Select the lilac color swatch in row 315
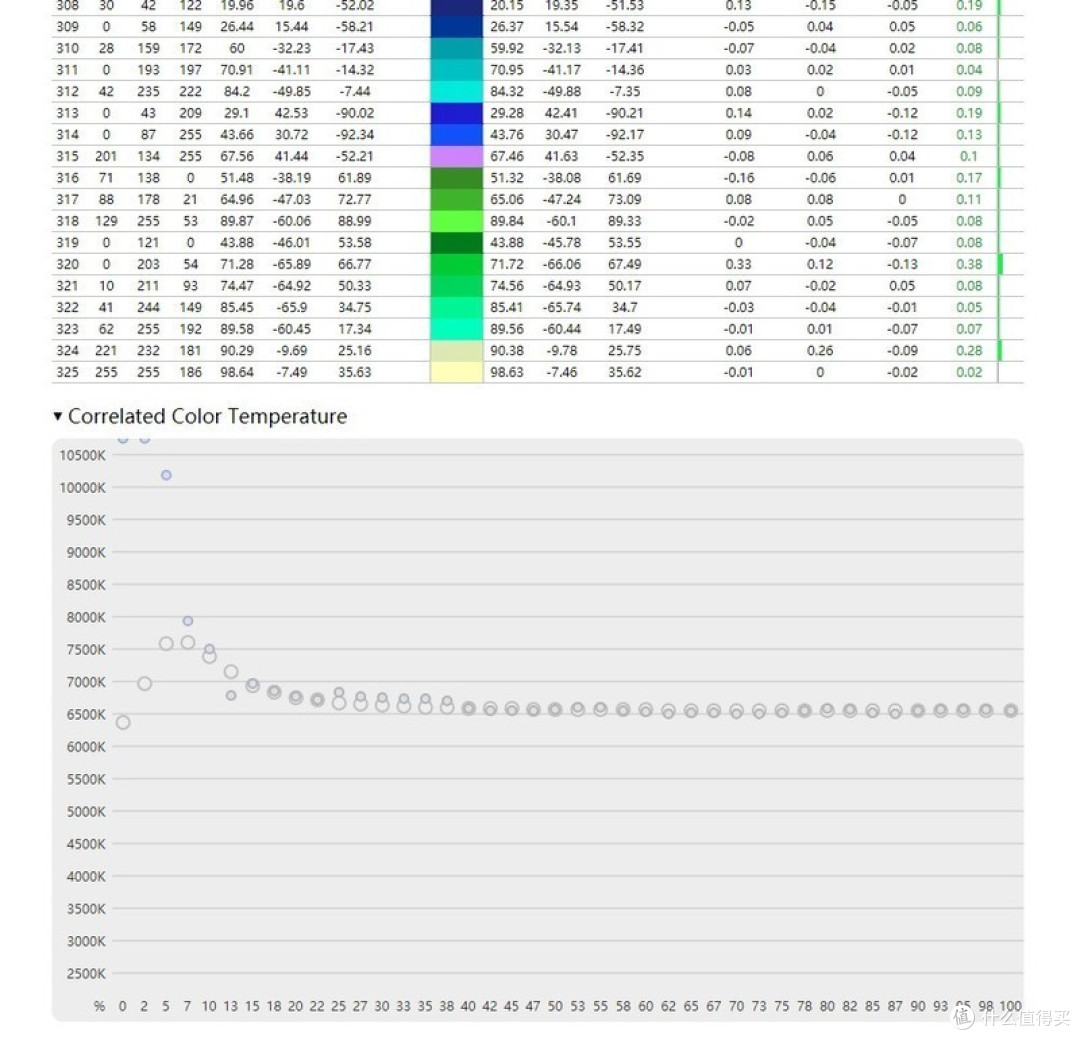The image size is (1080, 1040). (457, 156)
